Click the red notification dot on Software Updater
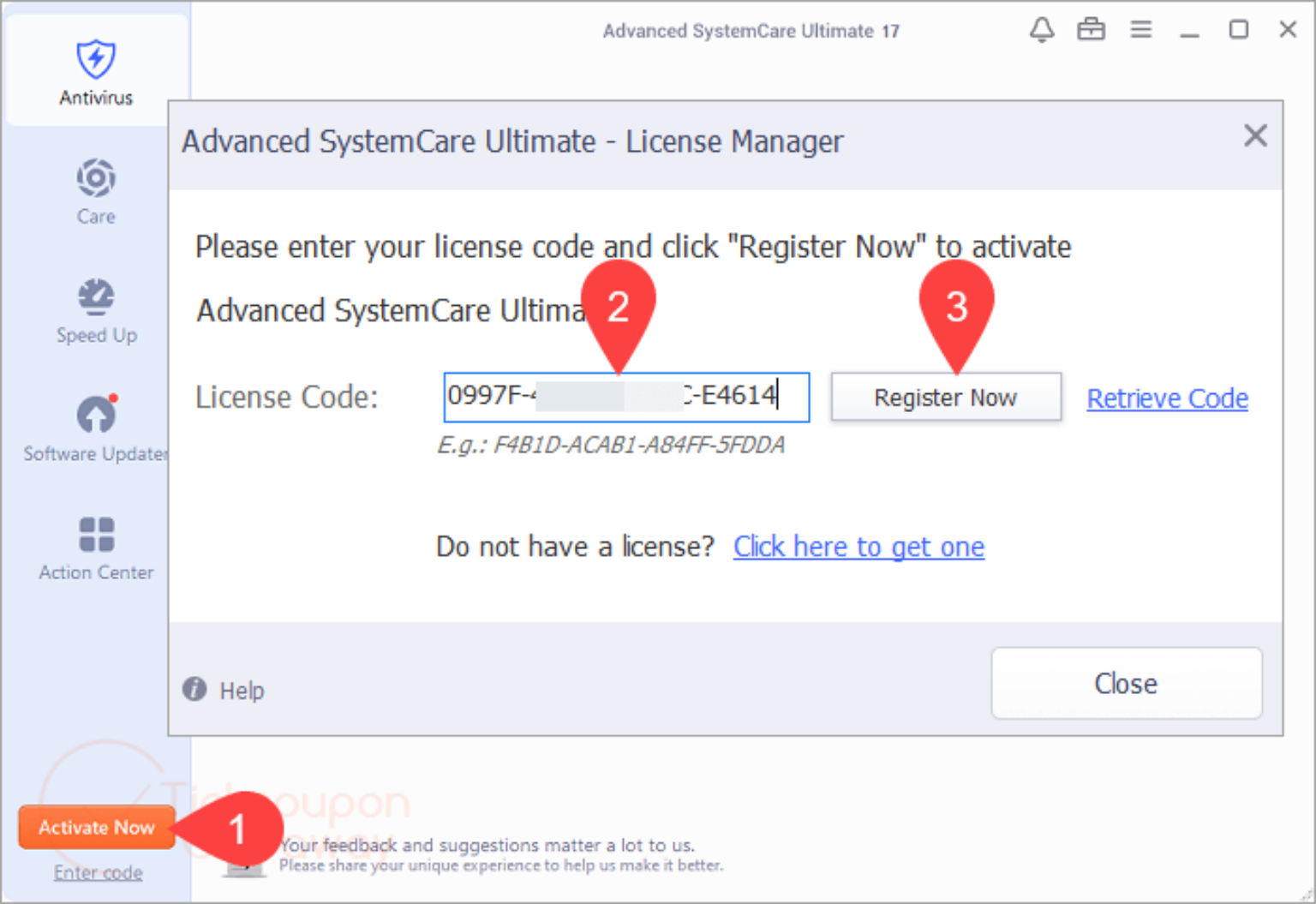1316x904 pixels. [x=115, y=398]
